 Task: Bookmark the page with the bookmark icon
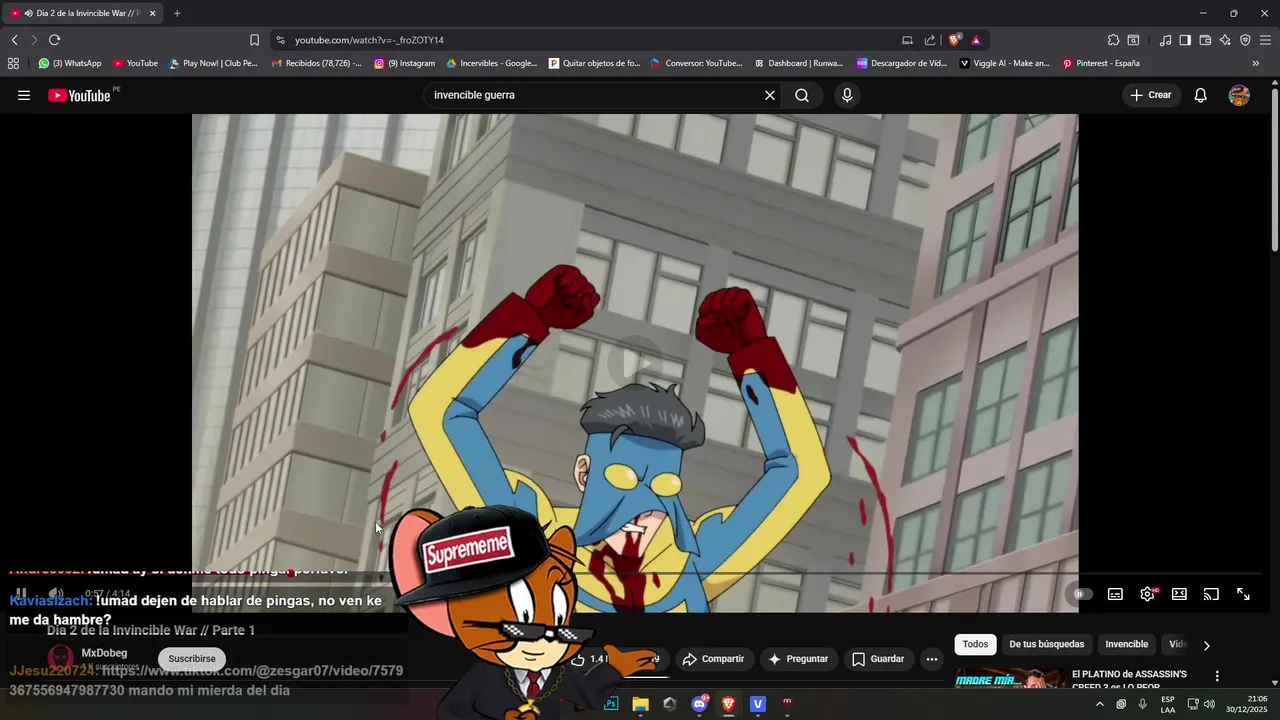click(x=254, y=40)
